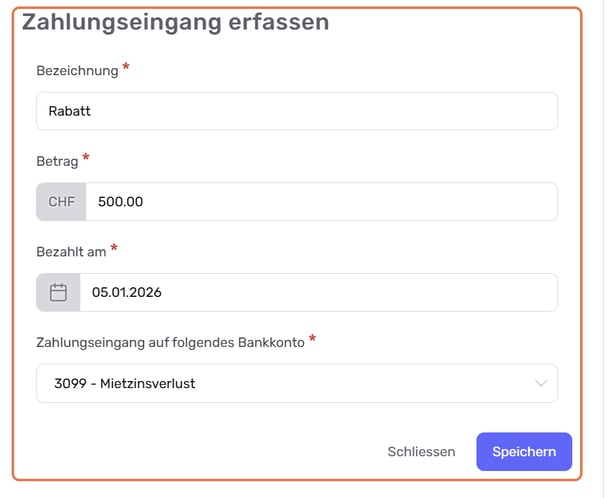Click the 05.01.2026 date value

point(127,293)
